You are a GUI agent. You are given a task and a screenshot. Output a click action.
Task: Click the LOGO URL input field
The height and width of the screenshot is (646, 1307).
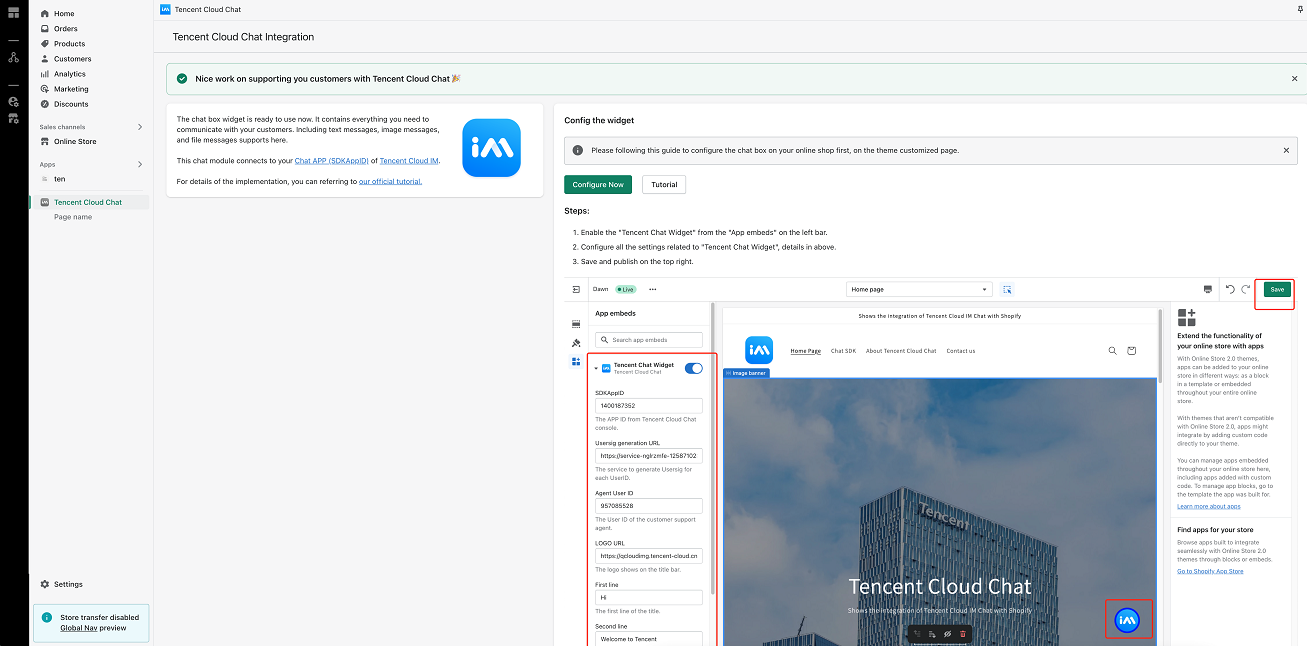coord(649,556)
